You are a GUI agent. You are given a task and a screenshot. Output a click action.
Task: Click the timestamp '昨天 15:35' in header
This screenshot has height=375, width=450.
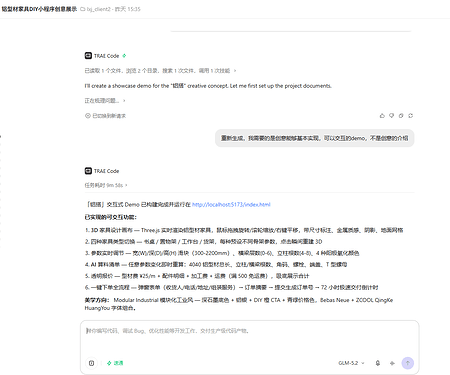click(x=128, y=9)
